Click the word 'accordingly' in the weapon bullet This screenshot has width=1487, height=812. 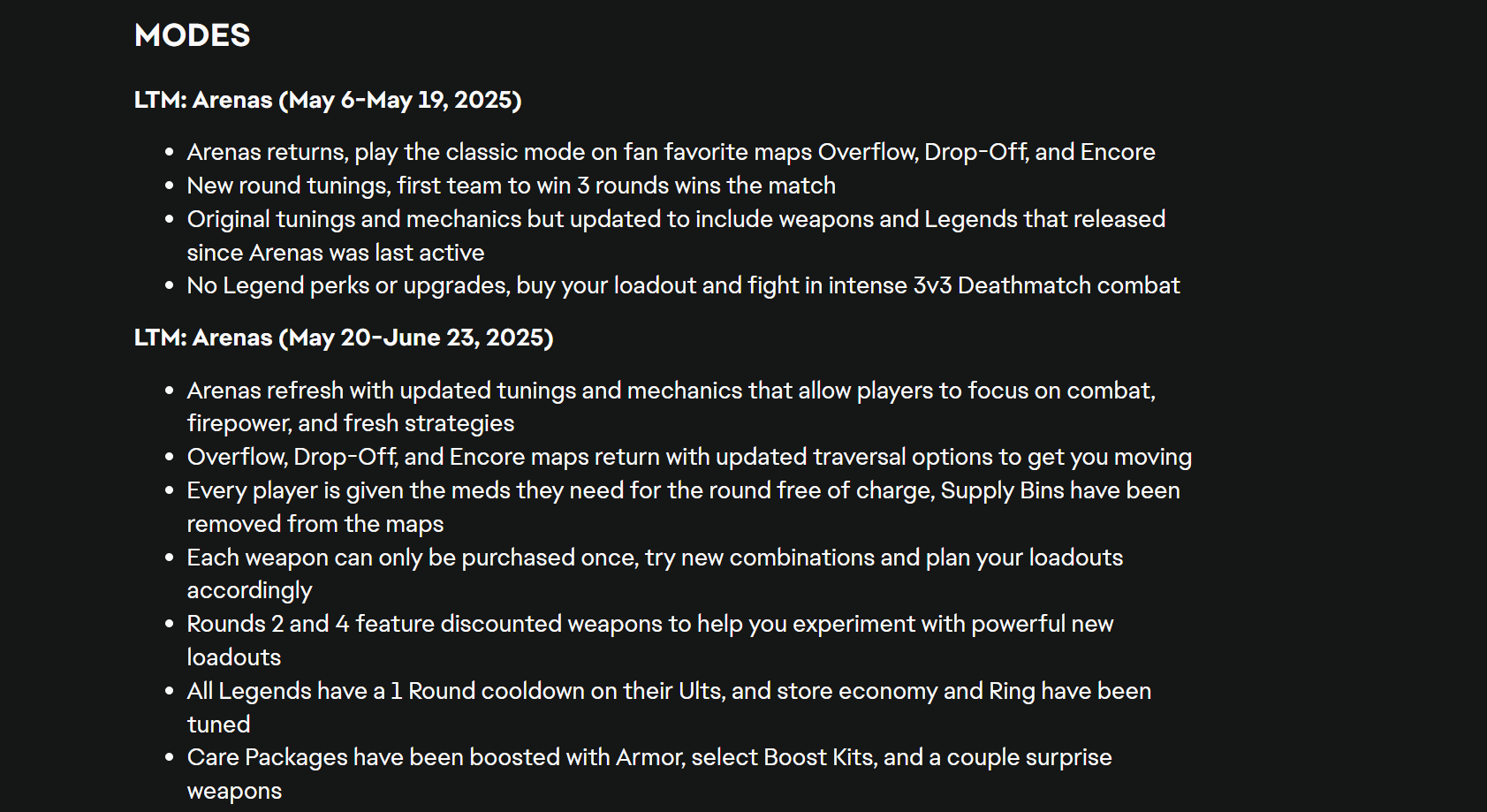point(249,590)
